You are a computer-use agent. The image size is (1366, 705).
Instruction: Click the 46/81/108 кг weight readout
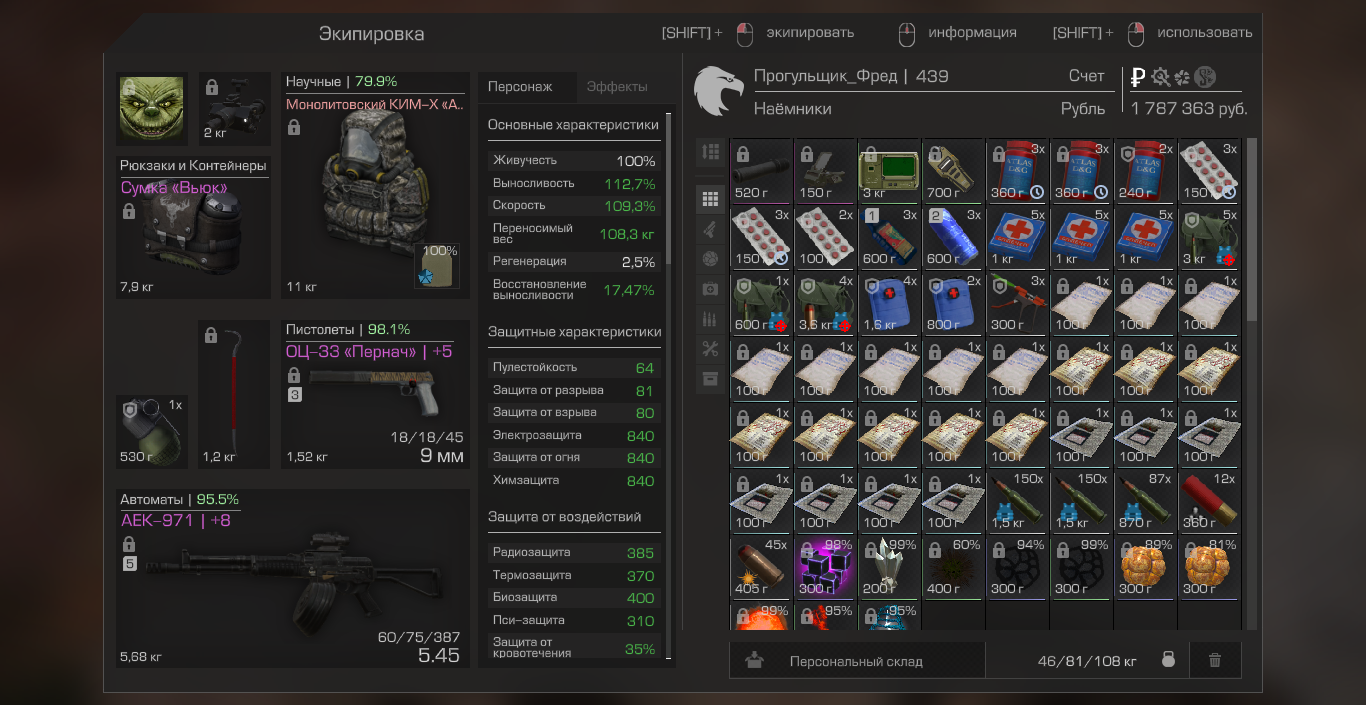[1087, 661]
